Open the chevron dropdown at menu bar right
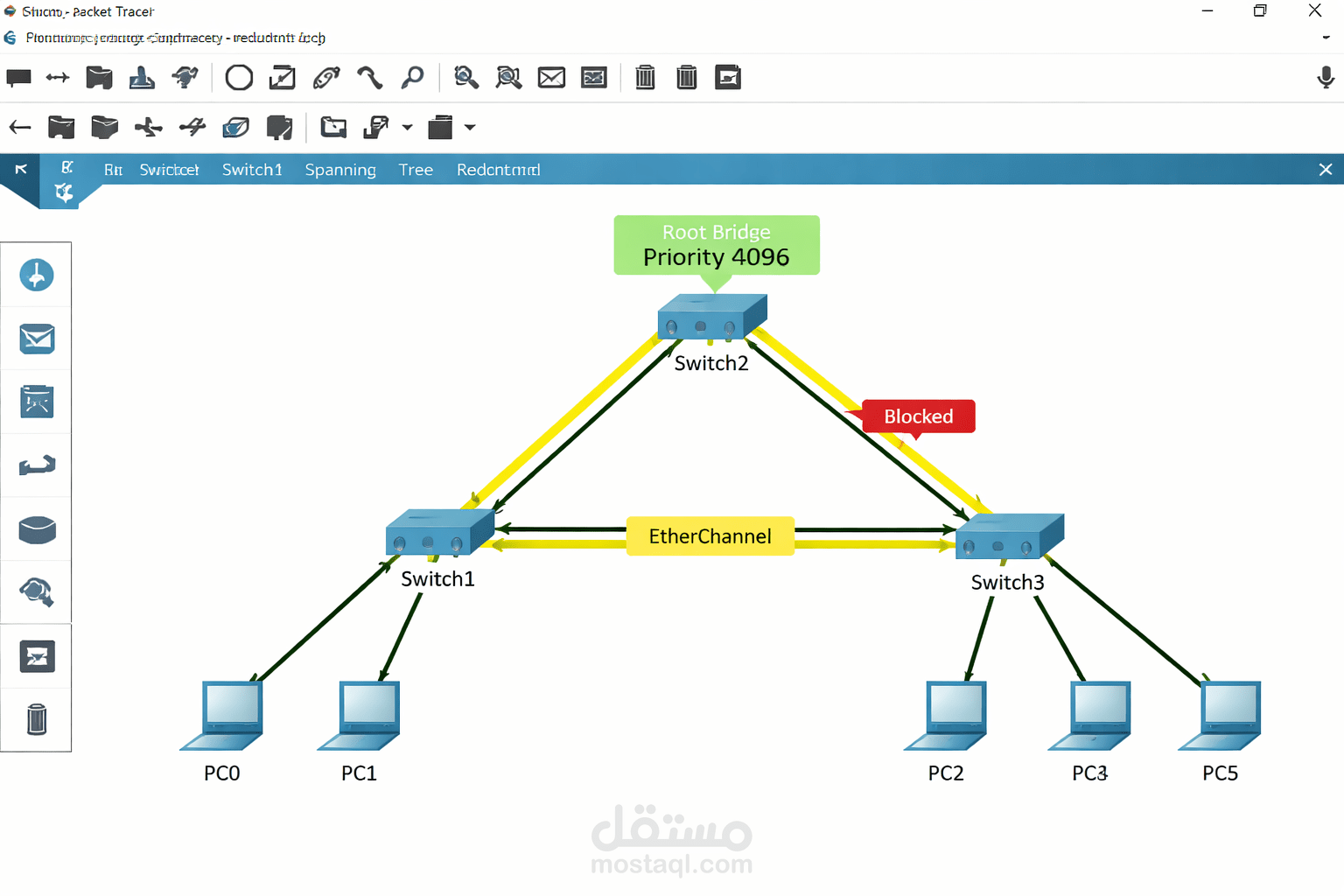 coord(1326,38)
